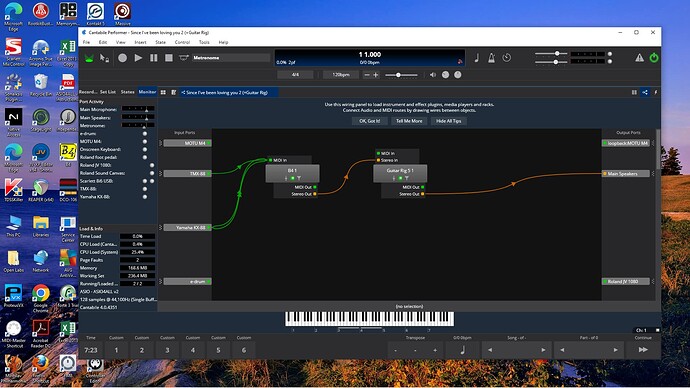This screenshot has height=388, width=690.
Task: Open the 120bpm tempo field
Action: coord(341,75)
